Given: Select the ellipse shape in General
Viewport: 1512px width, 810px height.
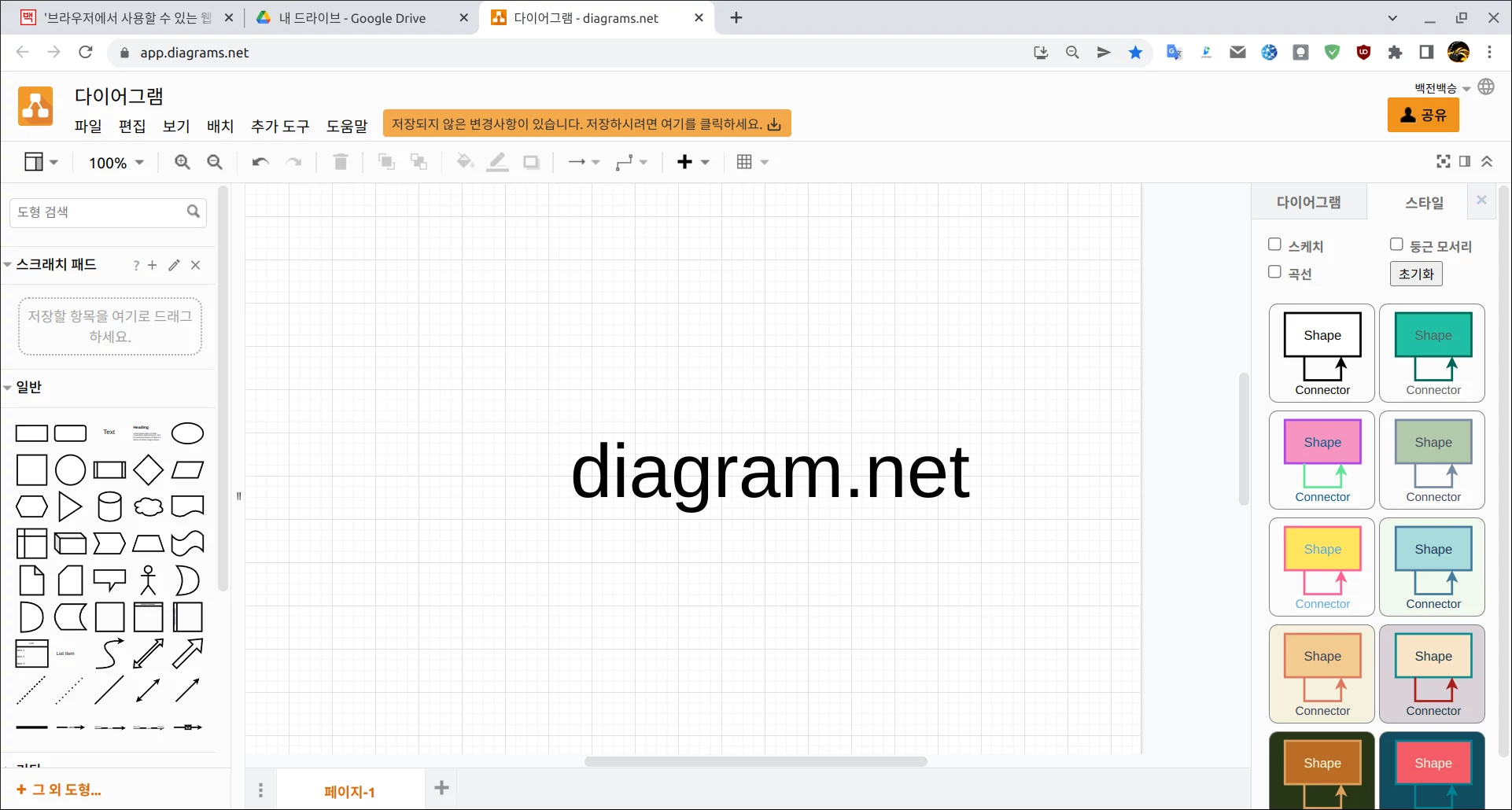Looking at the screenshot, I should click(x=187, y=433).
